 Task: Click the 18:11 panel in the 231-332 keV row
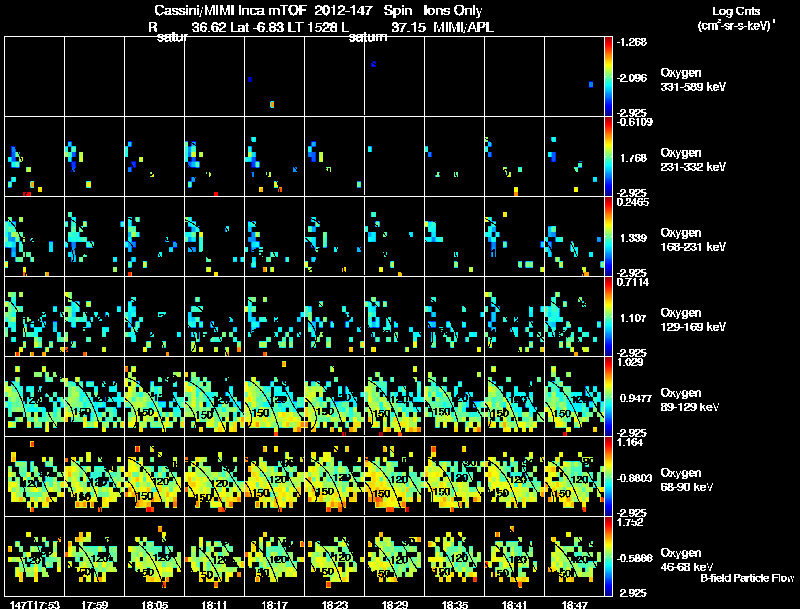point(214,157)
